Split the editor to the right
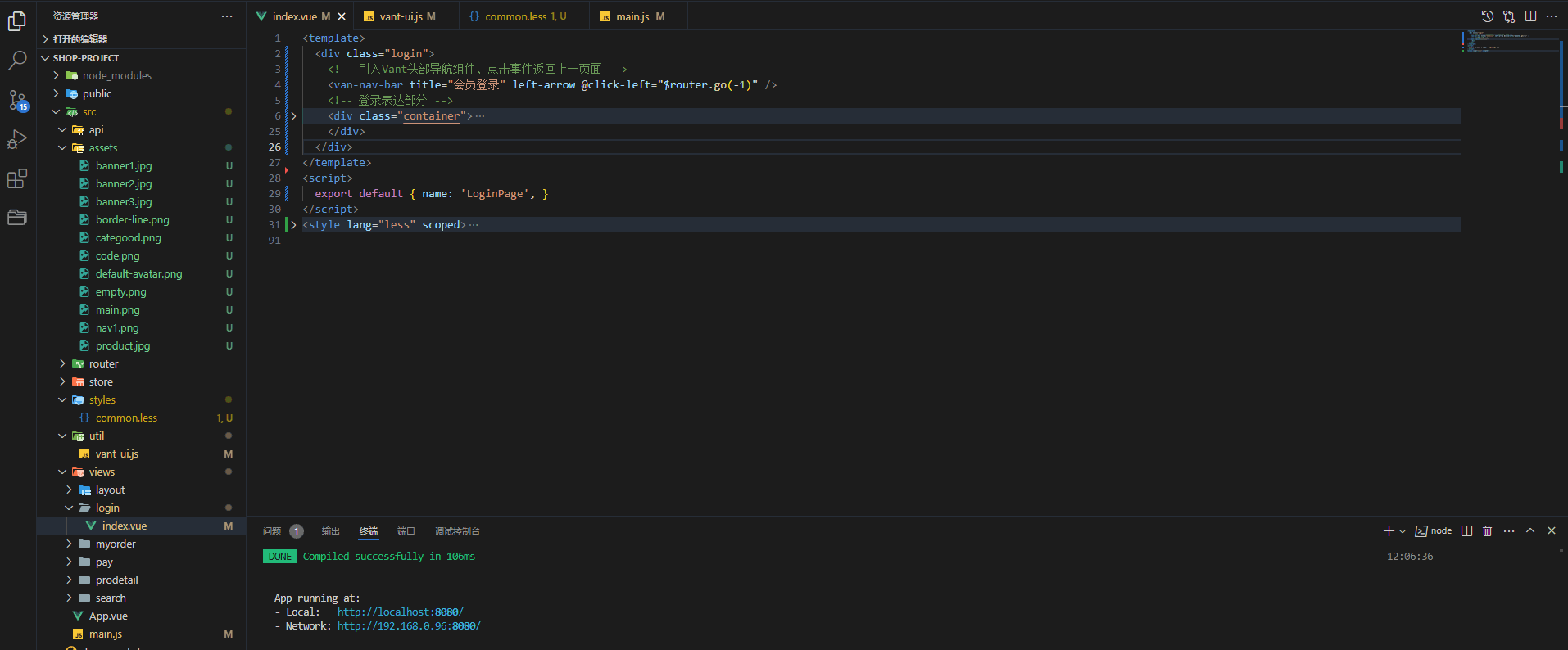This screenshot has height=650, width=1568. (x=1530, y=16)
